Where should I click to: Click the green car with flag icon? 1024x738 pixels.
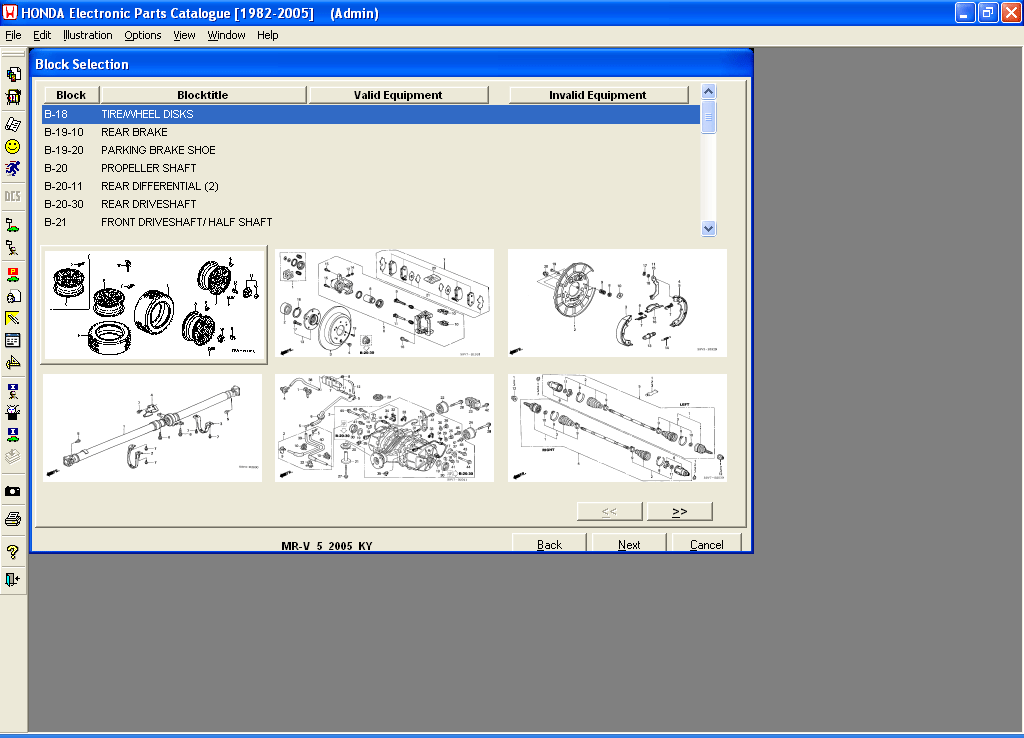12,225
